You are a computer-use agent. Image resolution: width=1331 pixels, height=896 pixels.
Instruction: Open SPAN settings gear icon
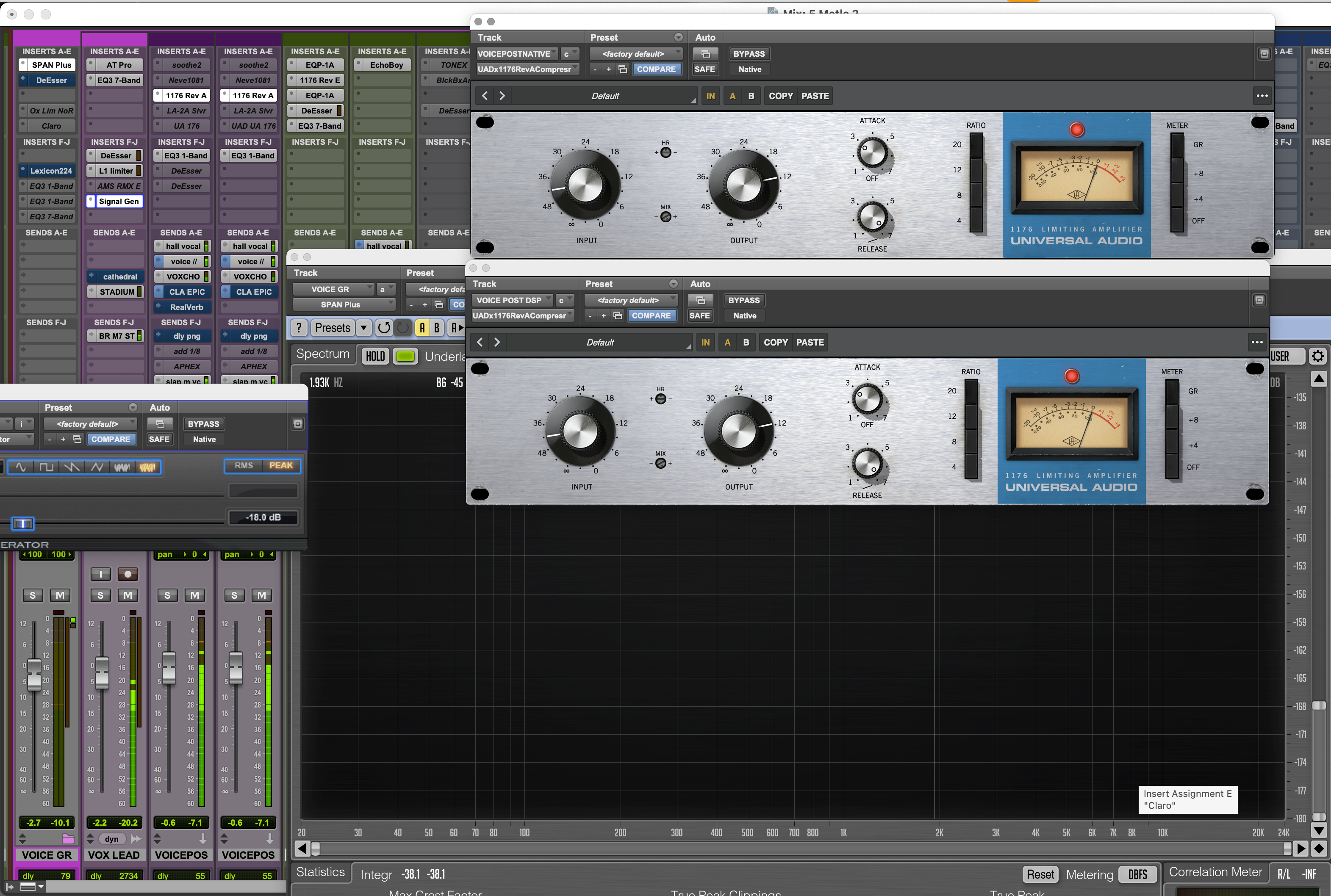(1317, 356)
